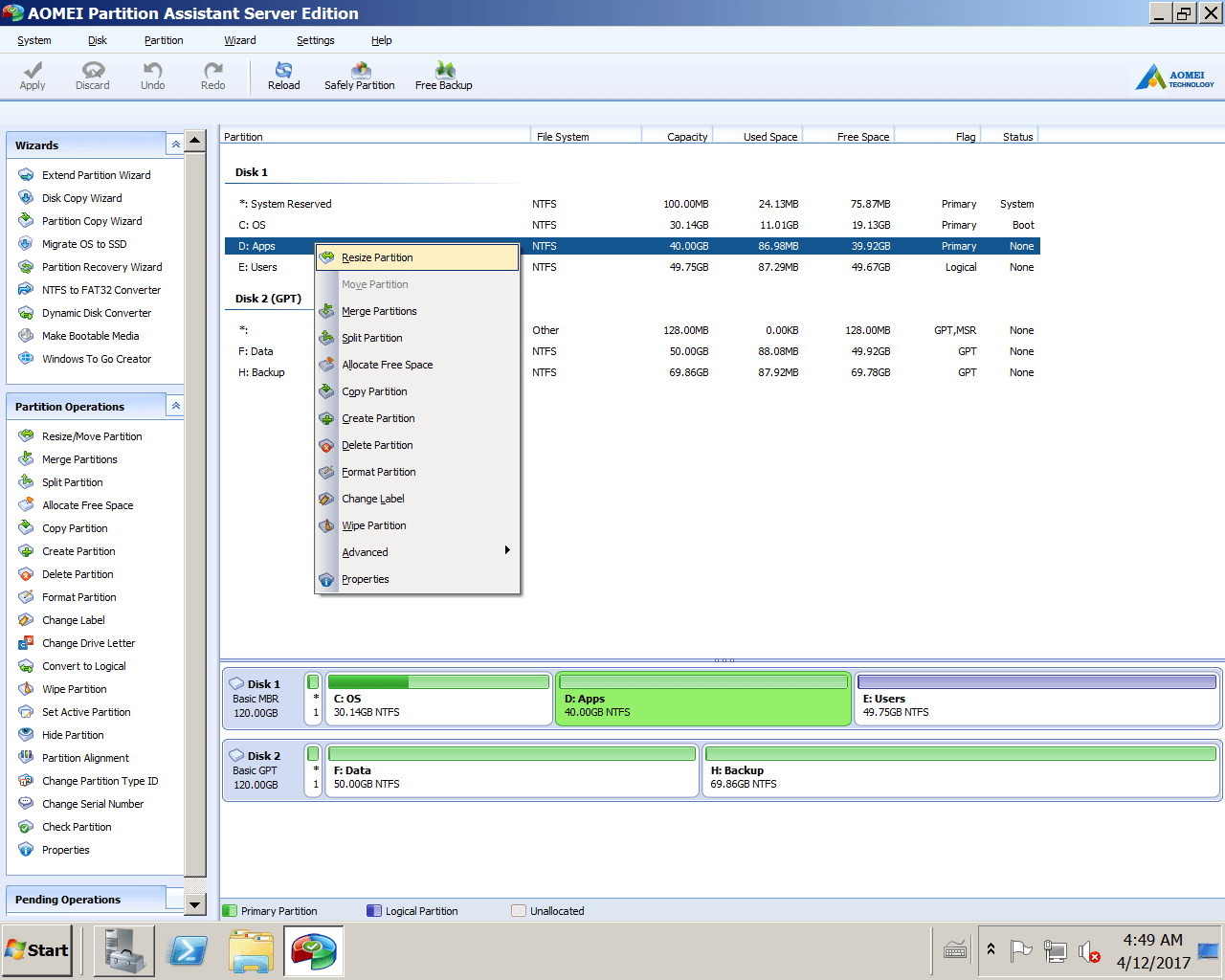Collapse the Wizards panel
1225x980 pixels.
pyautogui.click(x=175, y=145)
